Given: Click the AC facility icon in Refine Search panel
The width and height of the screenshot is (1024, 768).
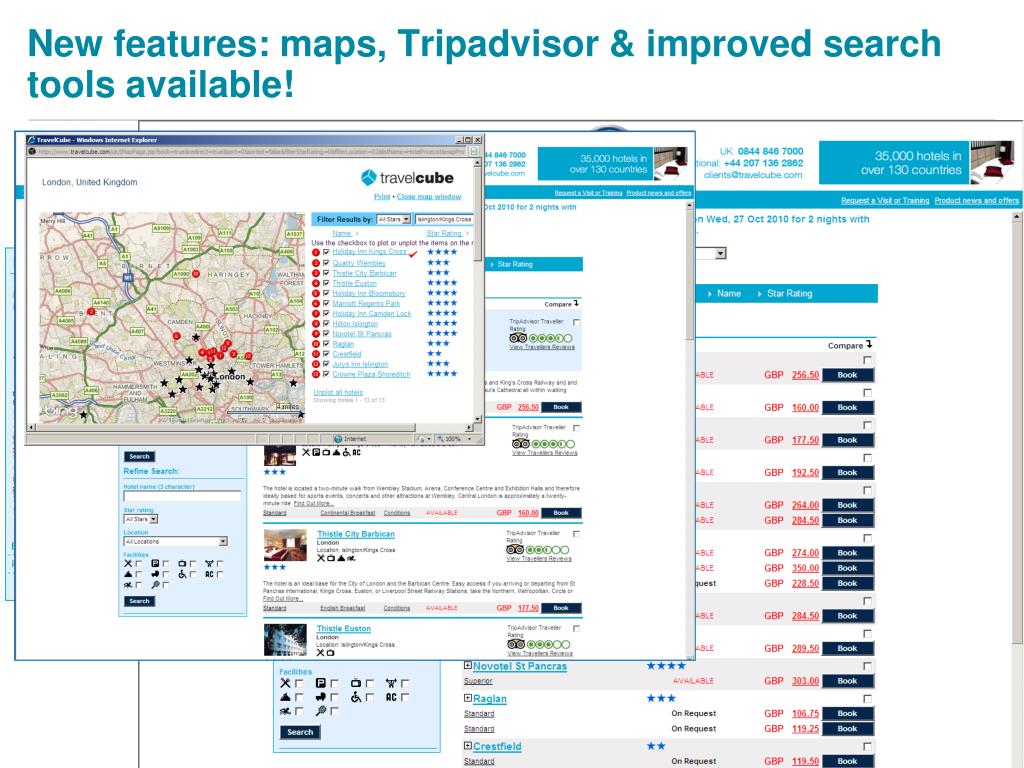Looking at the screenshot, I should (209, 574).
